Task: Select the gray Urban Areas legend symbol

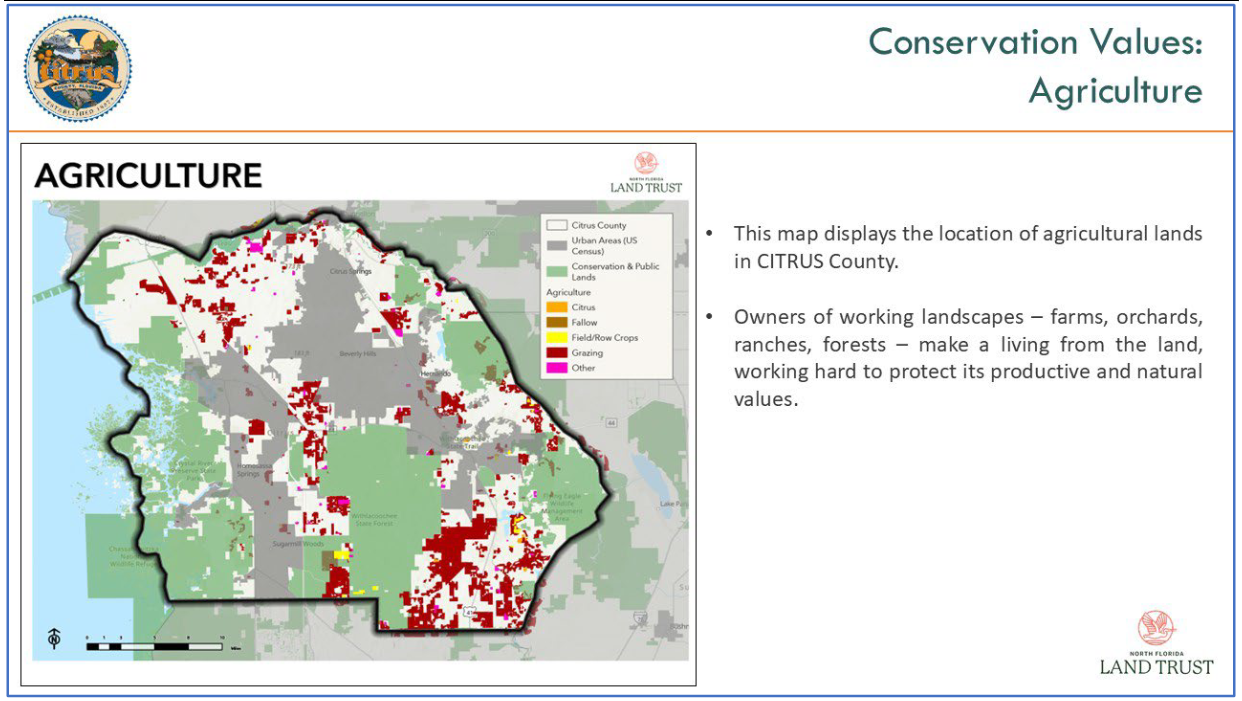Action: point(557,244)
